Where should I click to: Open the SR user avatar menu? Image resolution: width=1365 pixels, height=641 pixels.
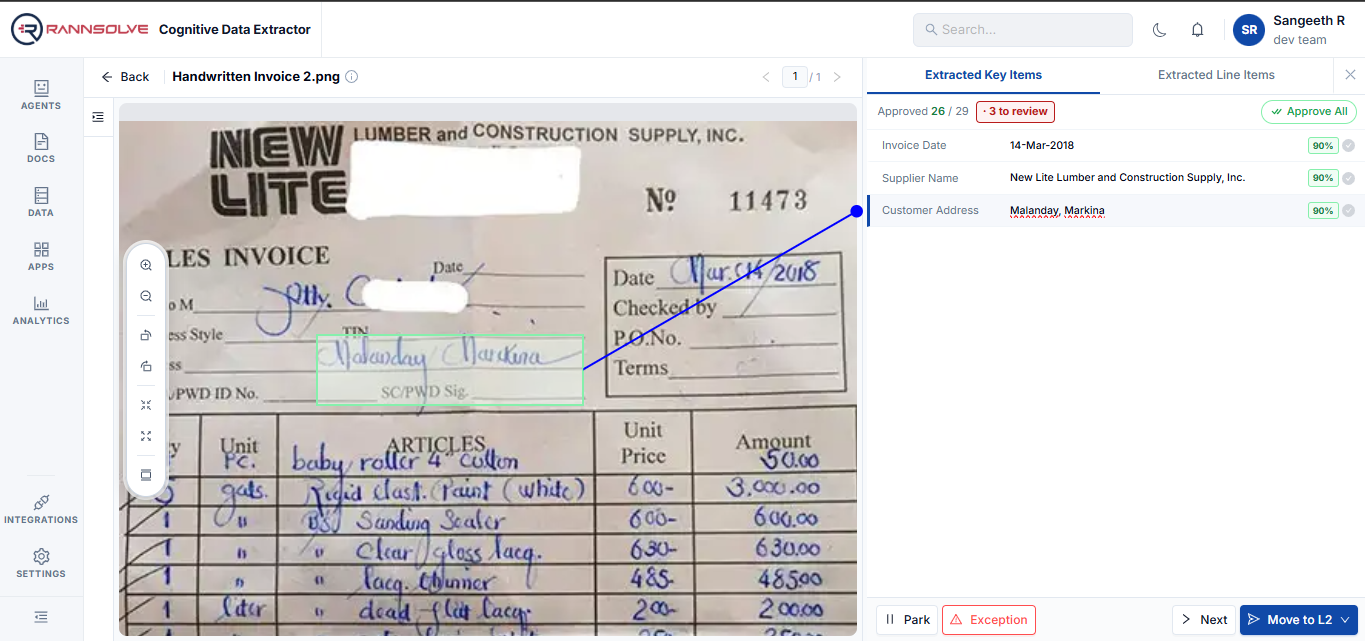[x=1249, y=30]
